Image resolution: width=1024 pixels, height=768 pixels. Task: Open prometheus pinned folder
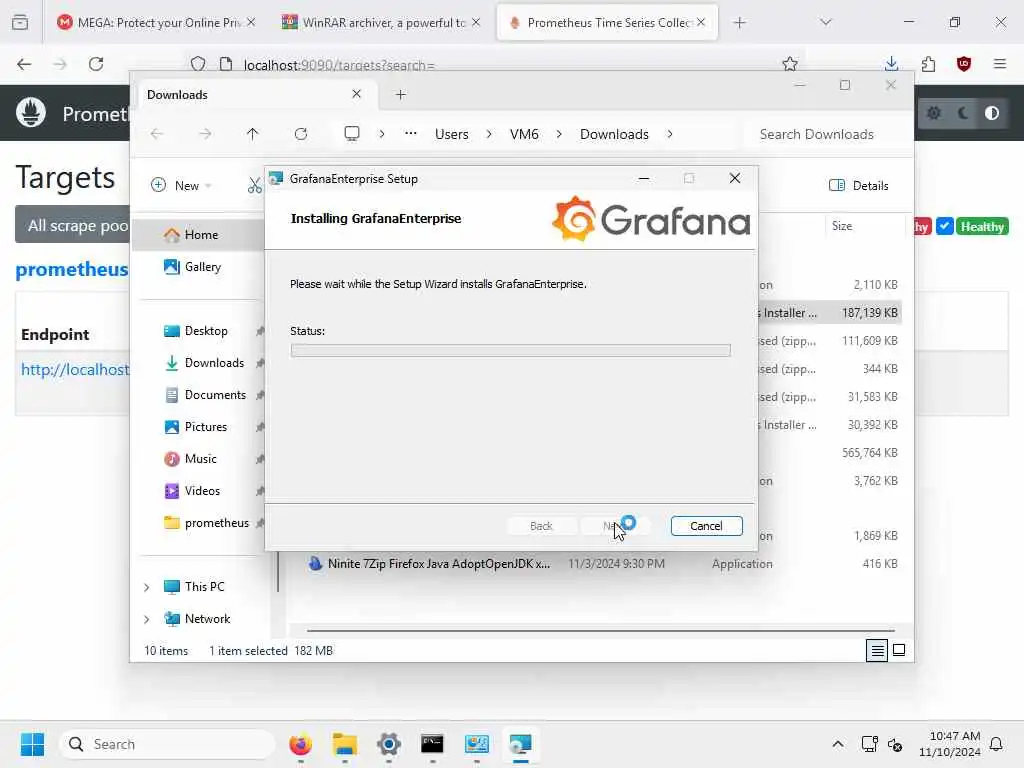pyautogui.click(x=216, y=523)
